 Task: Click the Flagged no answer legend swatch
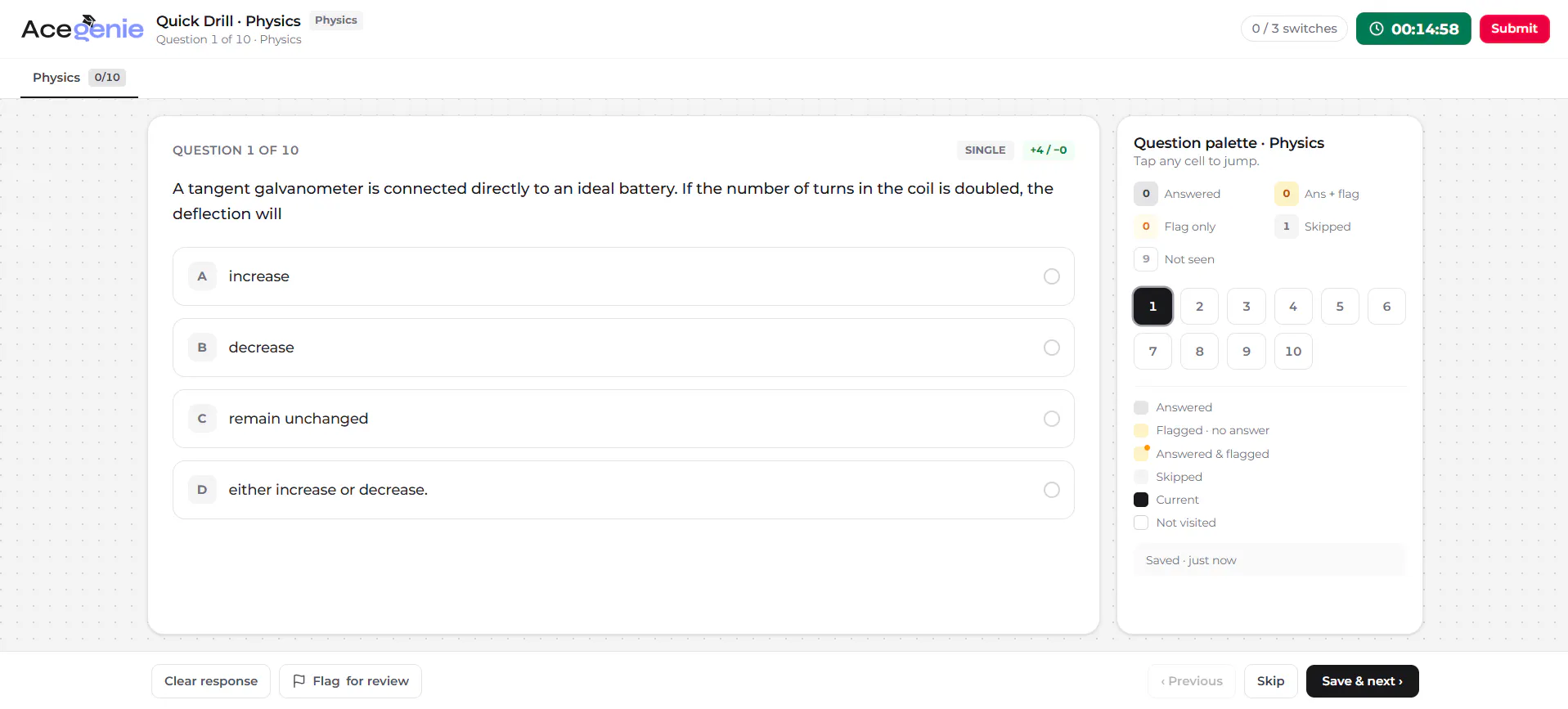[x=1141, y=430]
